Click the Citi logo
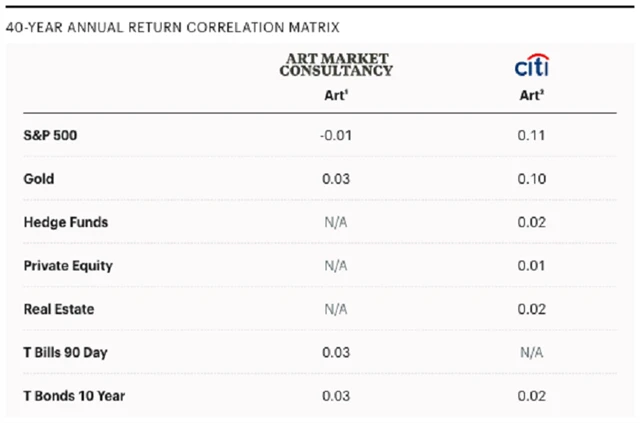This screenshot has width=640, height=423. pos(531,67)
